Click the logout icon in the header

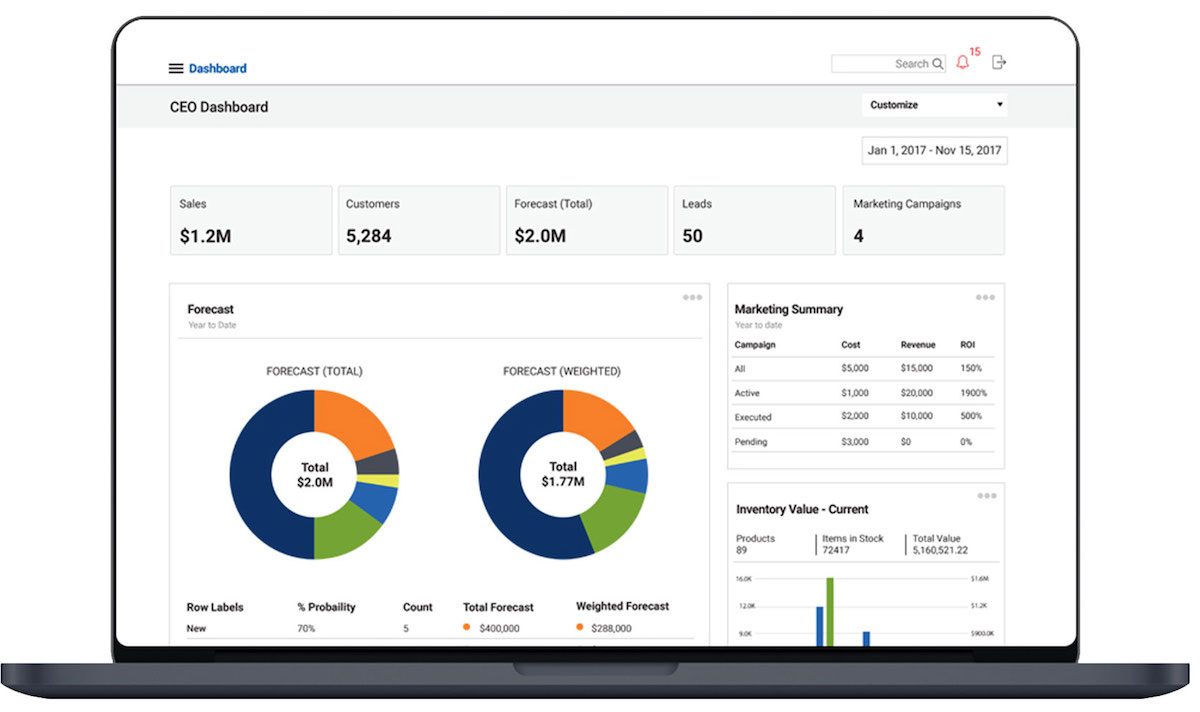point(997,62)
